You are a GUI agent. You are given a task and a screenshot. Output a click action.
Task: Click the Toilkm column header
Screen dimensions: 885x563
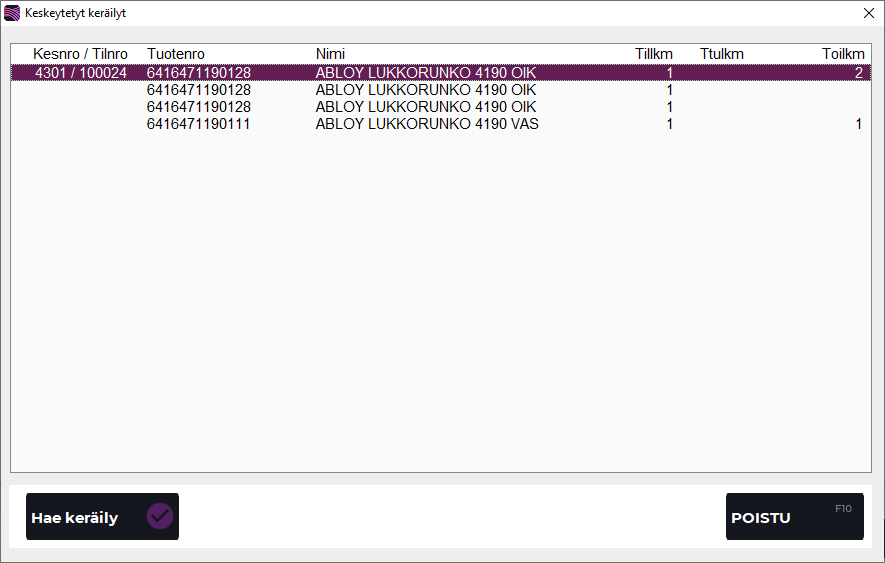coord(842,54)
